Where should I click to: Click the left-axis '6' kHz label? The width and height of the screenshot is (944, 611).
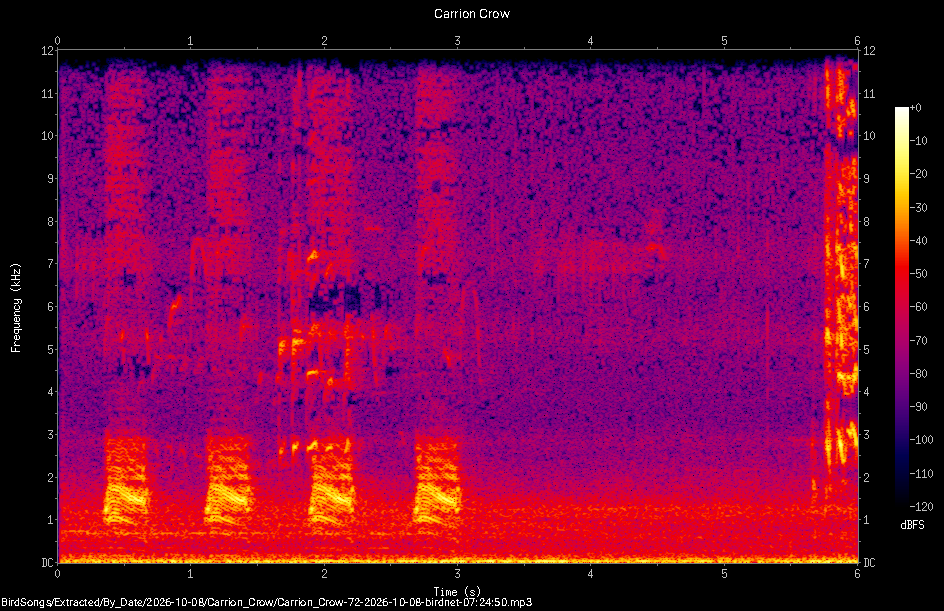(51, 306)
